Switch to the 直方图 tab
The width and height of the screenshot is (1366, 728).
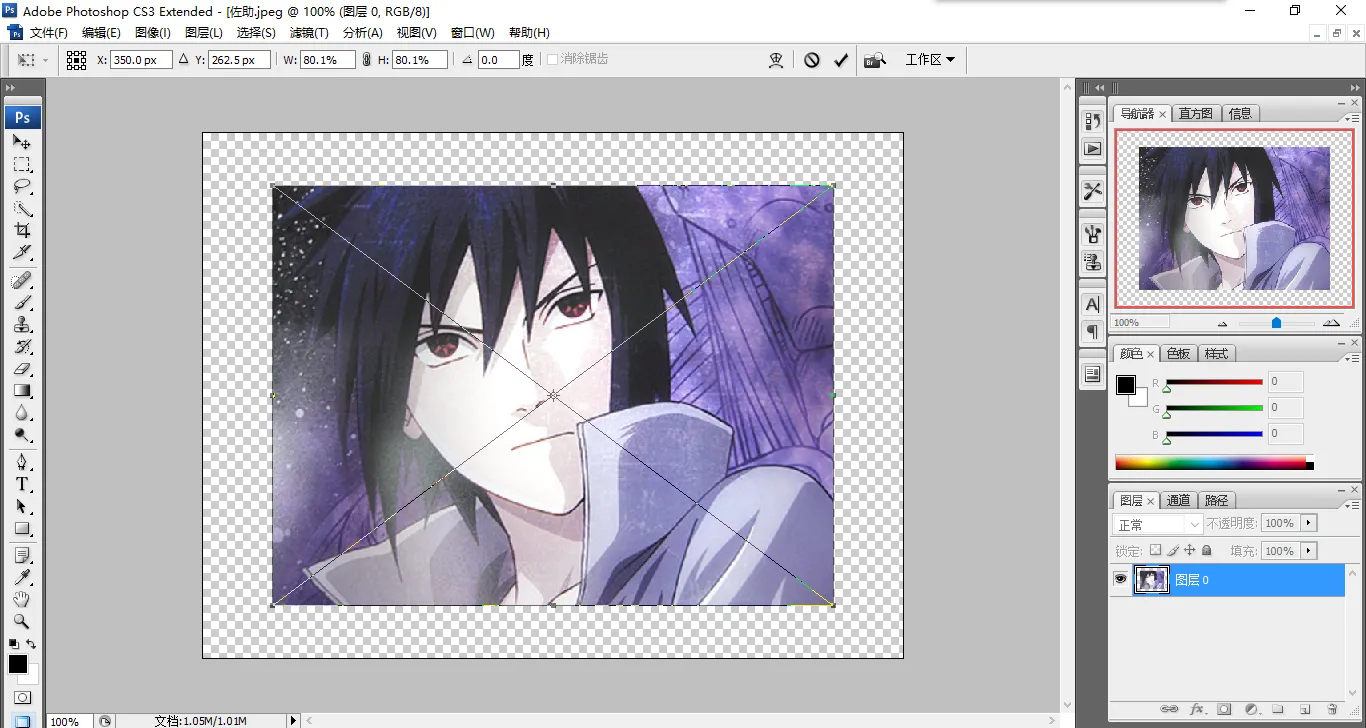[1195, 114]
